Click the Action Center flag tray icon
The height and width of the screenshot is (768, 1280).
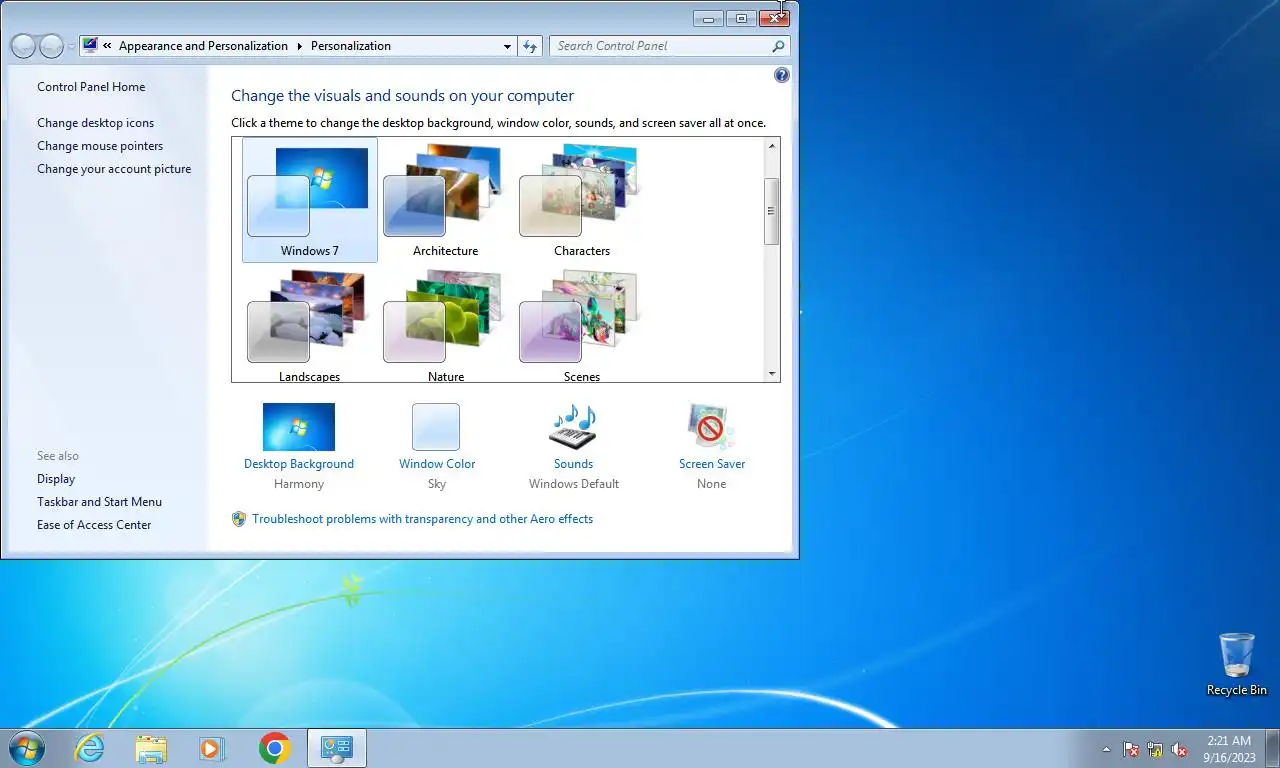point(1131,749)
